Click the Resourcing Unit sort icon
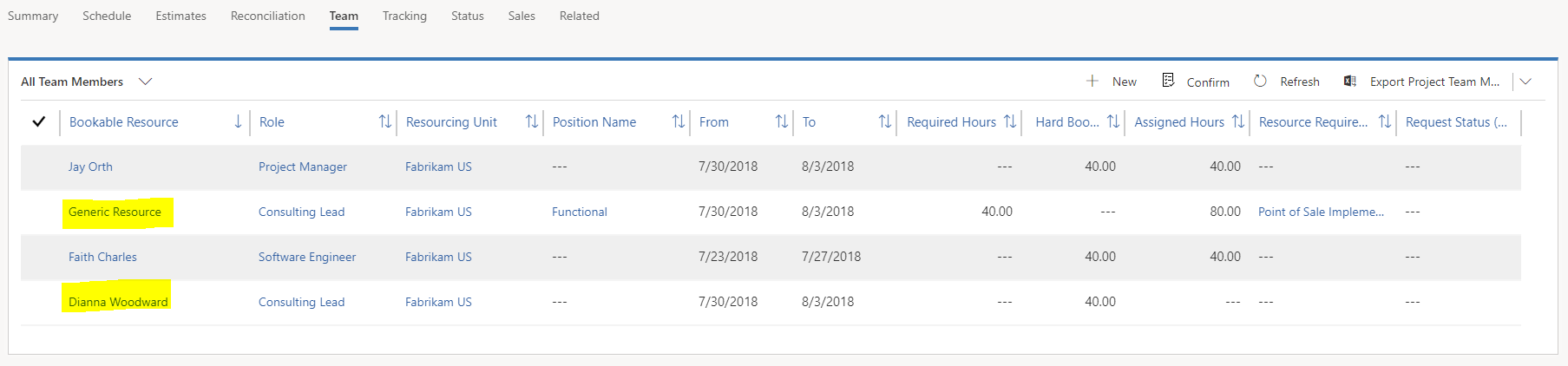The width and height of the screenshot is (1568, 366). coord(531,122)
